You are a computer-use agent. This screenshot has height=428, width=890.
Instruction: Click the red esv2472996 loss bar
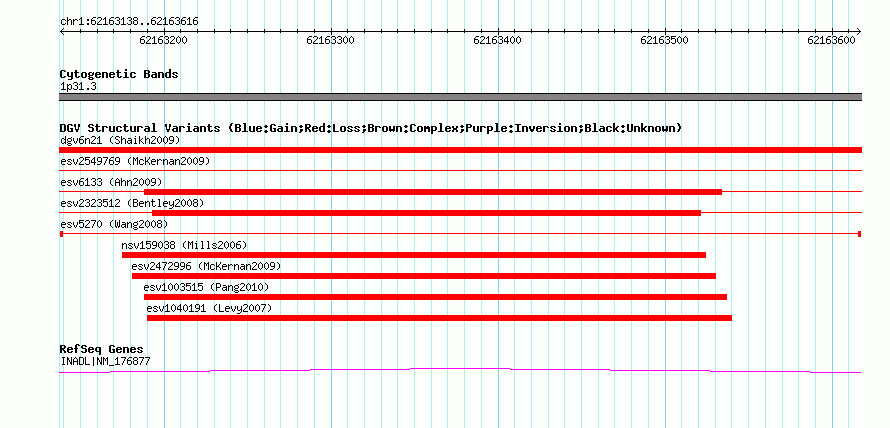(x=424, y=276)
